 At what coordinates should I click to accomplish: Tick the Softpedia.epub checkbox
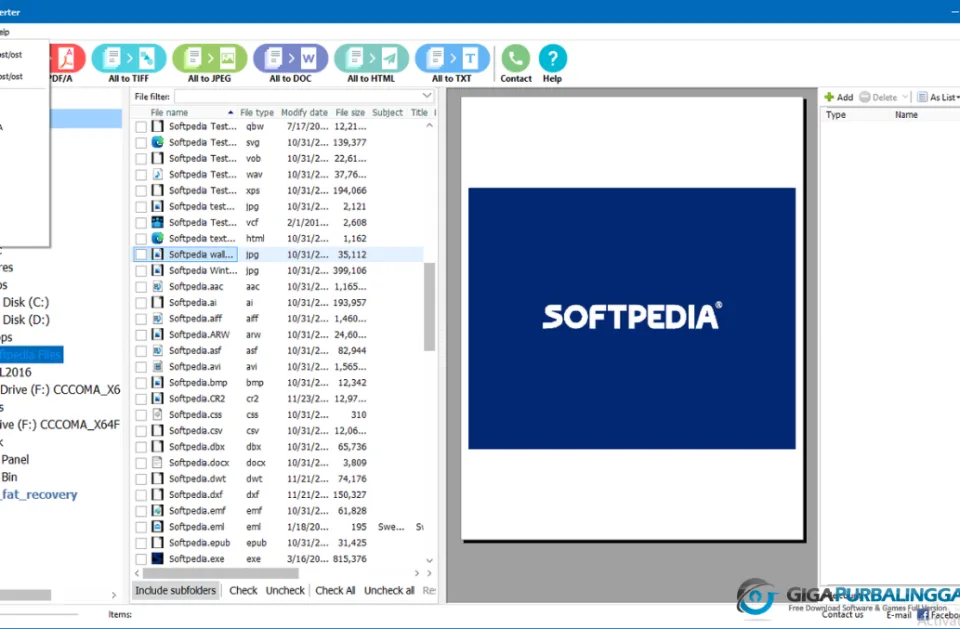pyautogui.click(x=141, y=543)
